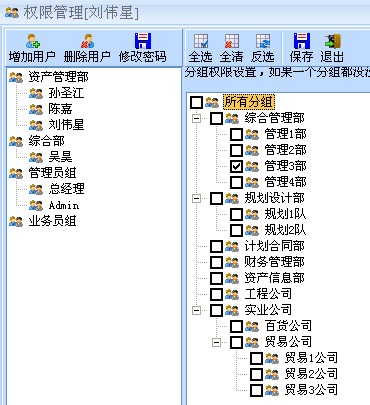The width and height of the screenshot is (370, 405).
Task: Select user 陈嘉 in the tree
Action: [60, 109]
